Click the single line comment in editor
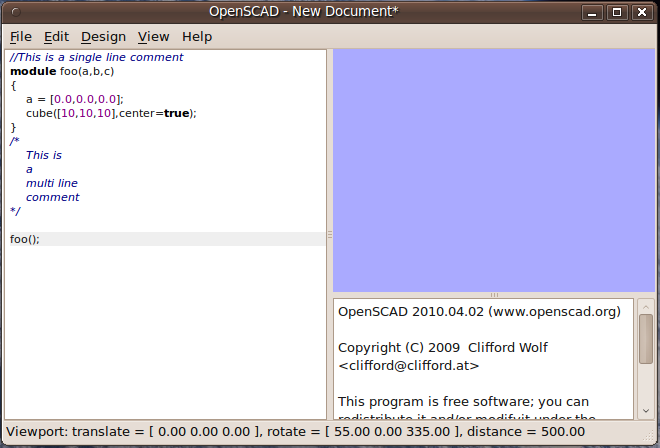The width and height of the screenshot is (660, 448). click(x=97, y=57)
